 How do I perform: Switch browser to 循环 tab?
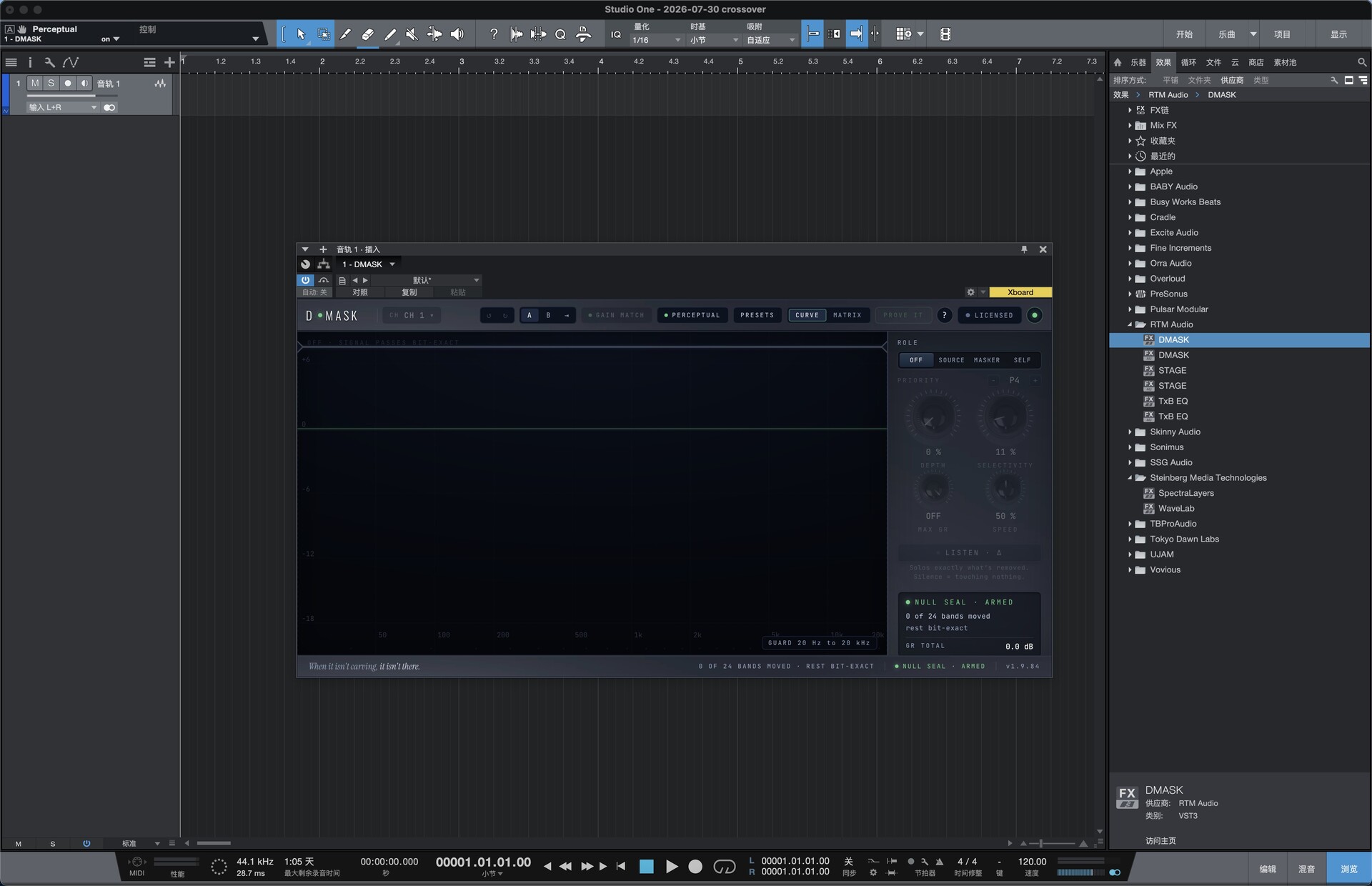point(1188,62)
